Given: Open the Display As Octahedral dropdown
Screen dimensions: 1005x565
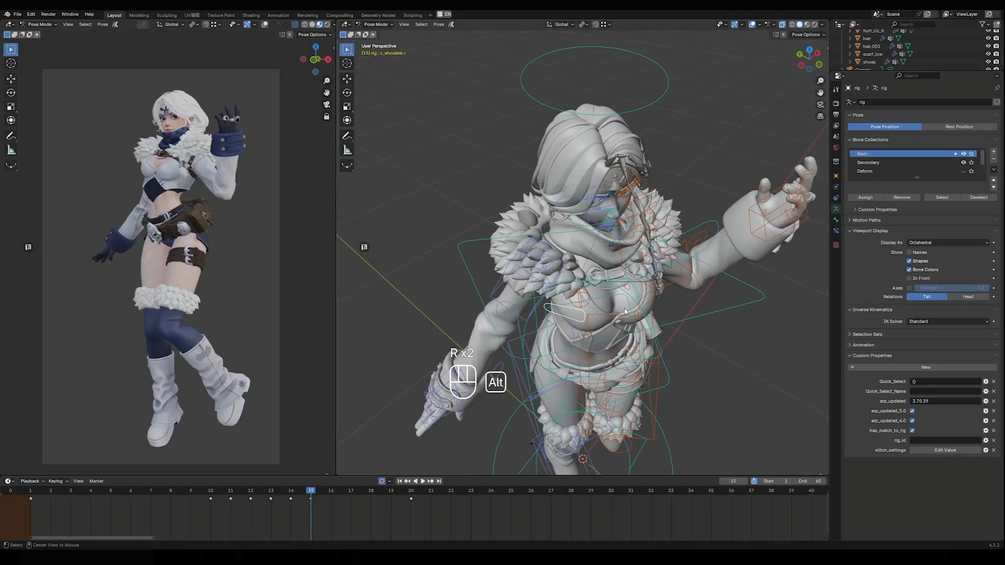Looking at the screenshot, I should pos(947,242).
